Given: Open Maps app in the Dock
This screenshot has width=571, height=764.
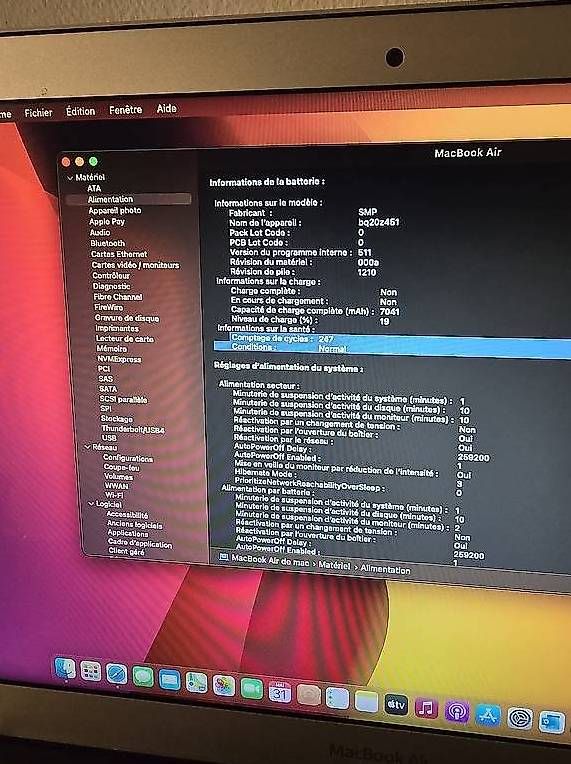Looking at the screenshot, I should pos(196,683).
